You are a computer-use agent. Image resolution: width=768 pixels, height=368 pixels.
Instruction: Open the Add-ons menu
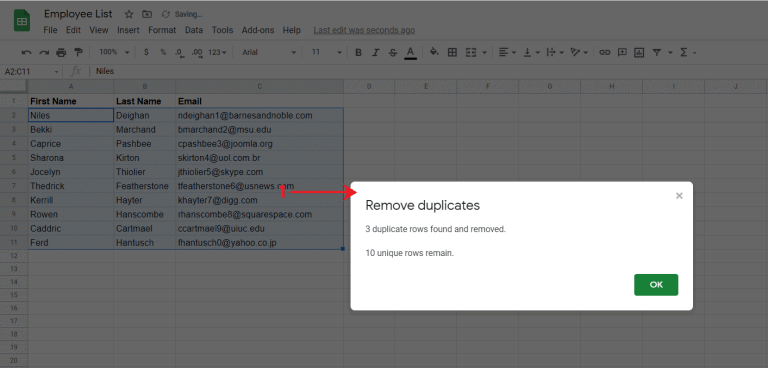pos(258,30)
